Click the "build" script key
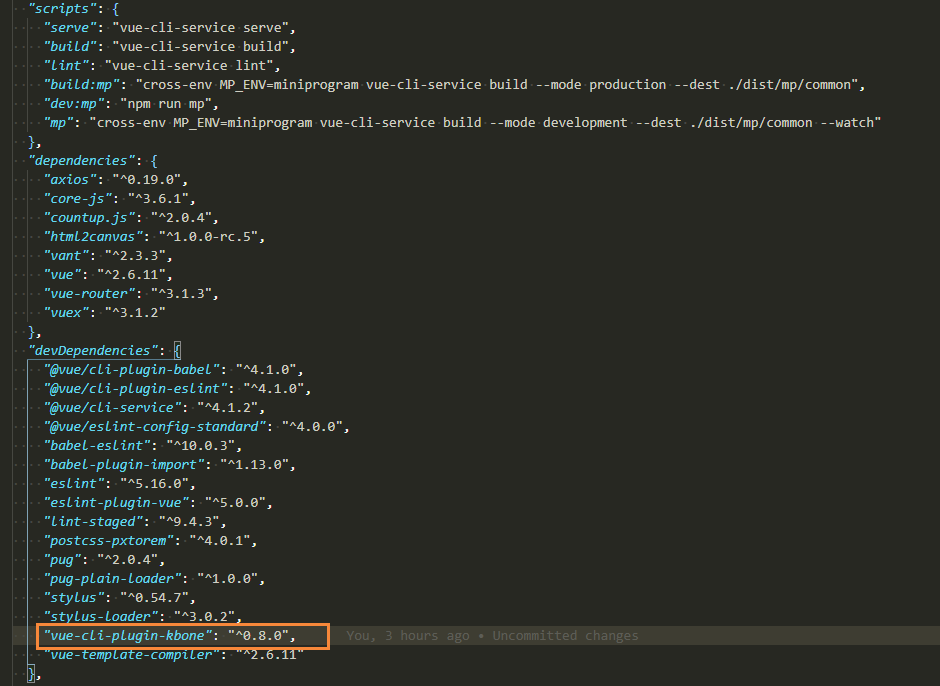The image size is (940, 686). 70,47
